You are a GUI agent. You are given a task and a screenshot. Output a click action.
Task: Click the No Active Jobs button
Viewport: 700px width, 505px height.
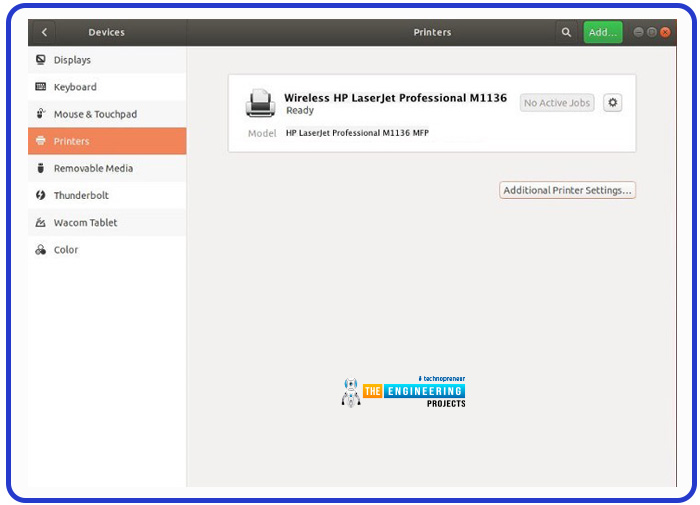tap(557, 103)
